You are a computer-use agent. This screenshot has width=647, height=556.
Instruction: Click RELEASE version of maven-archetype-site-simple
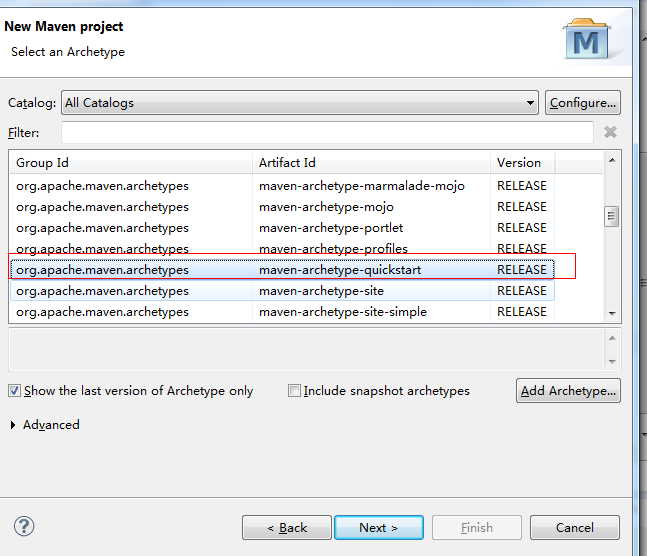(x=522, y=312)
